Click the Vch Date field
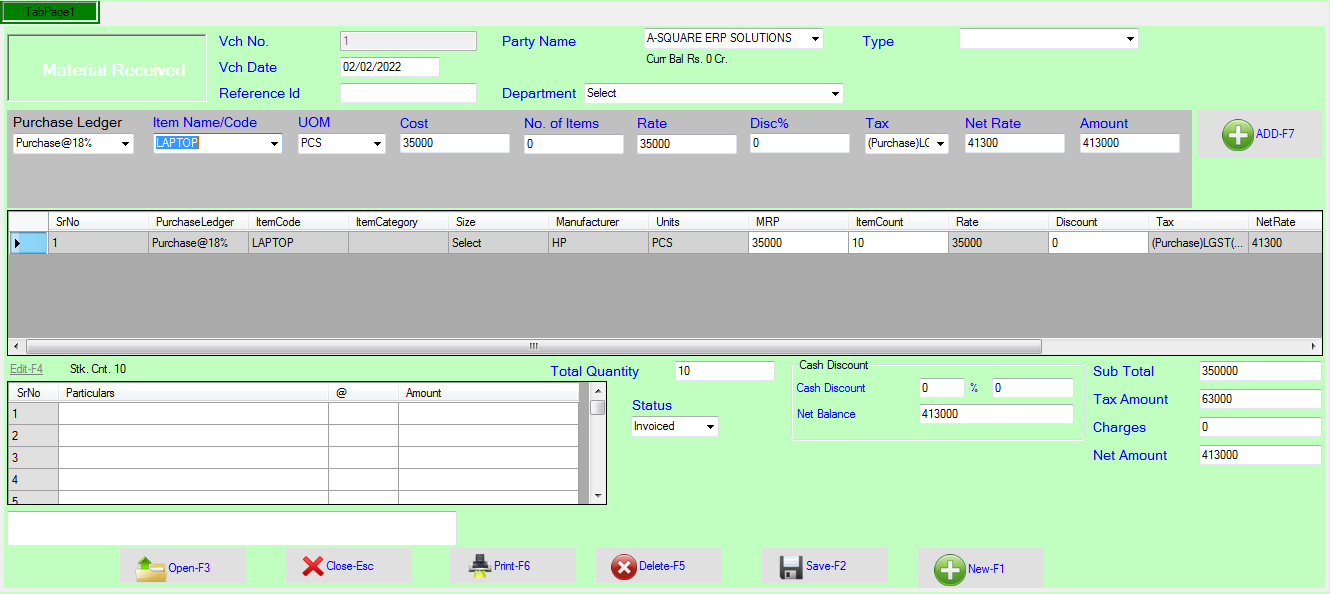1330x594 pixels. click(x=390, y=67)
